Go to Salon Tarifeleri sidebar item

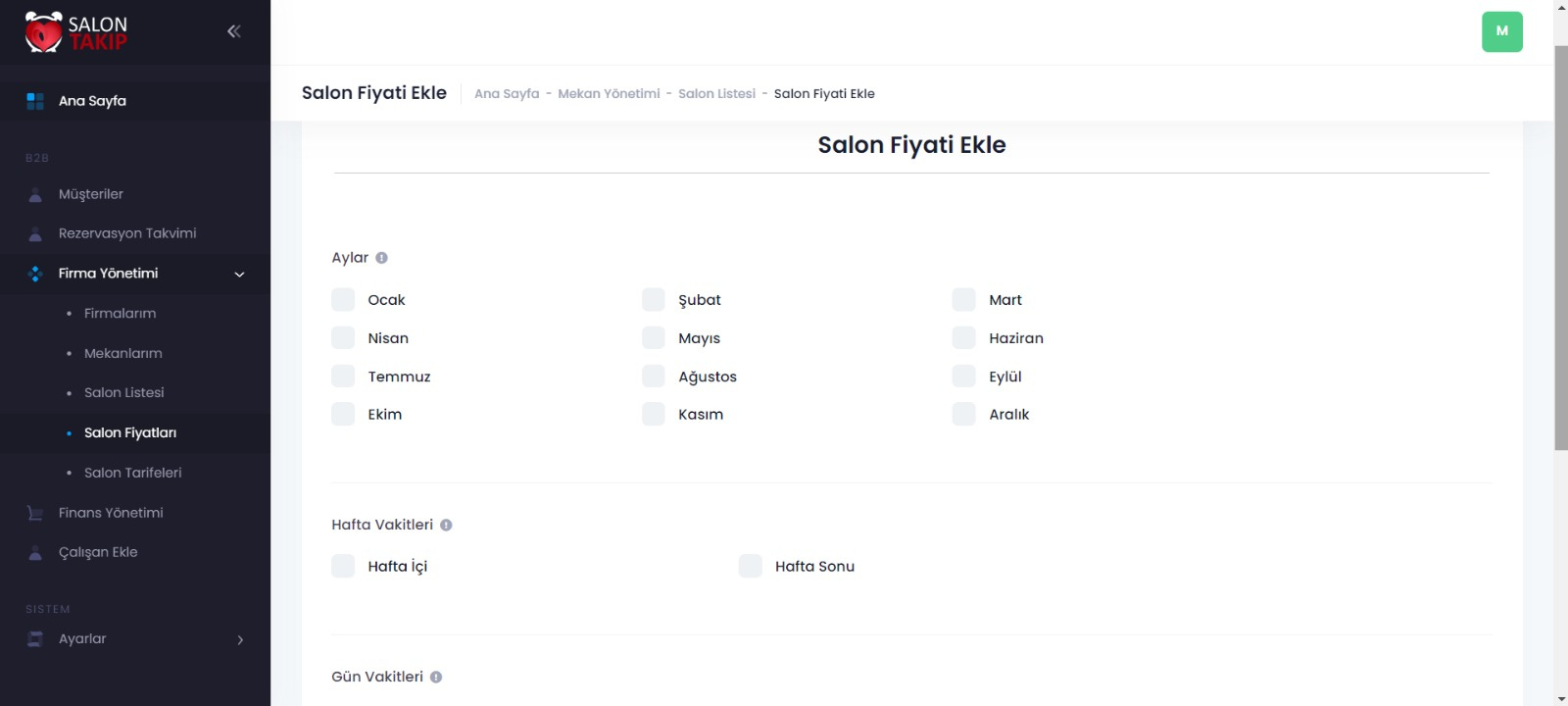click(132, 473)
